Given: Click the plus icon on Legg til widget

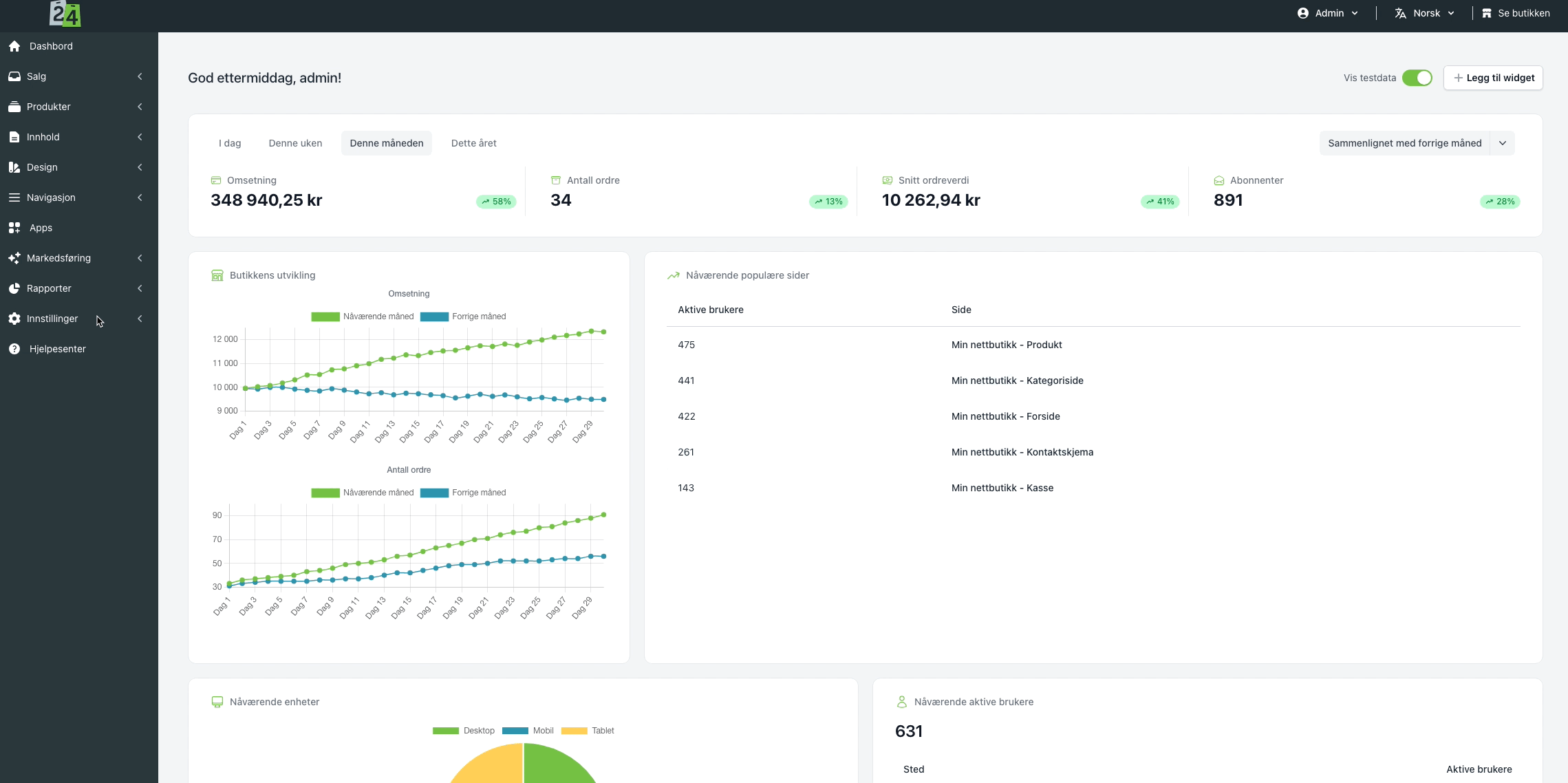Looking at the screenshot, I should [x=1458, y=78].
